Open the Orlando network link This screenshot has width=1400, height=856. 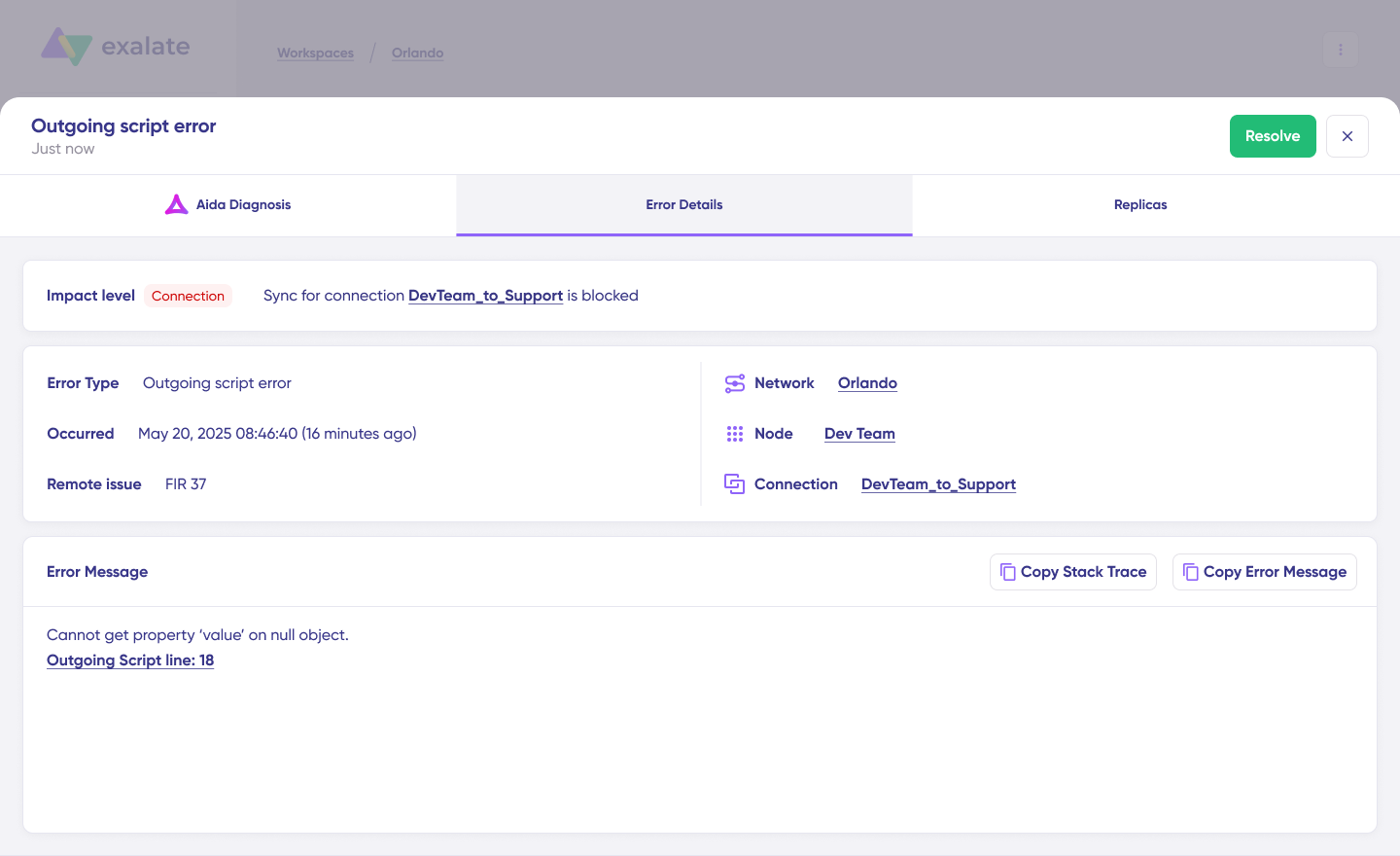[x=867, y=383]
